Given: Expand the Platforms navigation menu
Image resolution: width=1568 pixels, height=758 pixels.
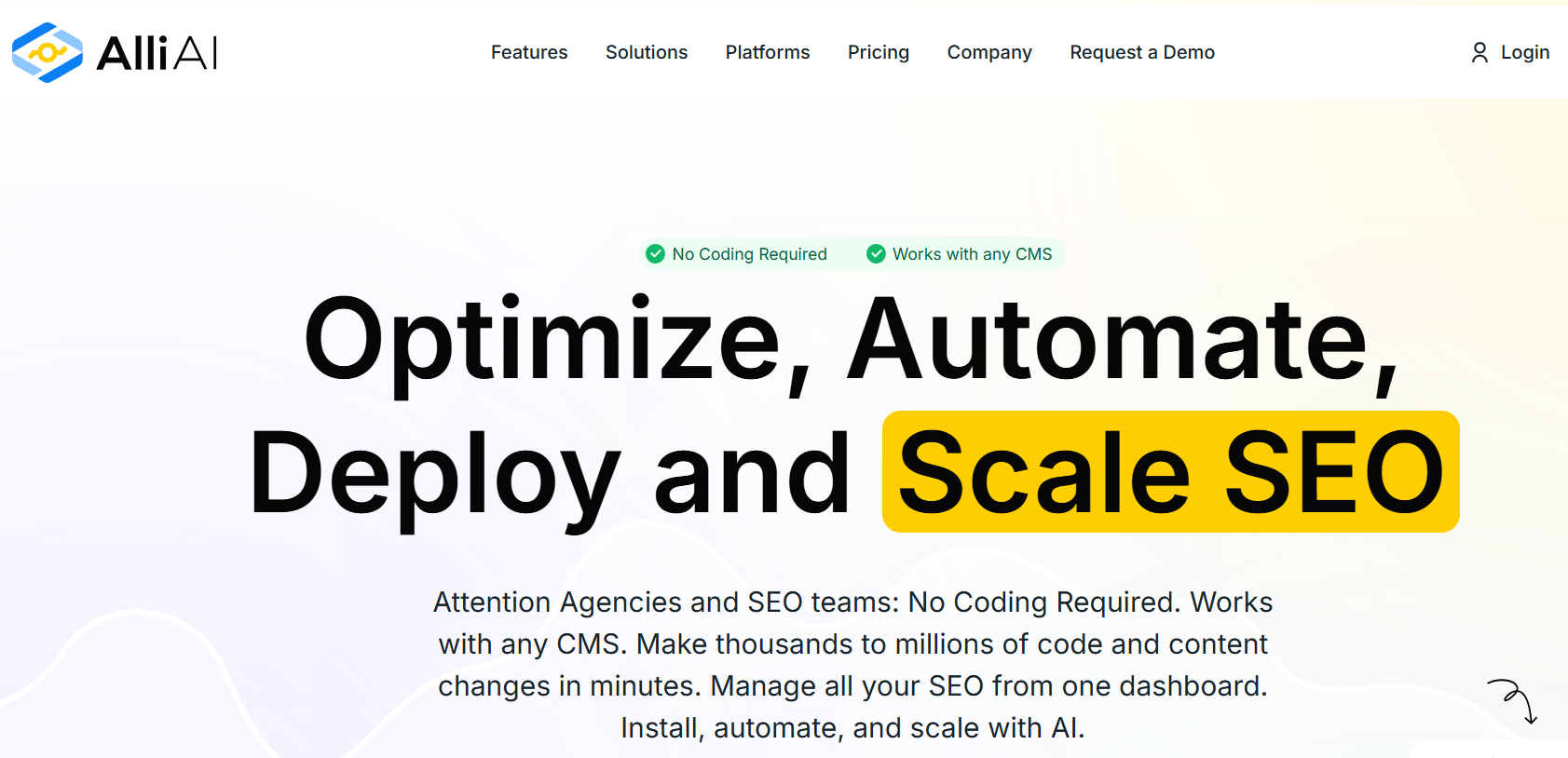Looking at the screenshot, I should click(x=768, y=52).
